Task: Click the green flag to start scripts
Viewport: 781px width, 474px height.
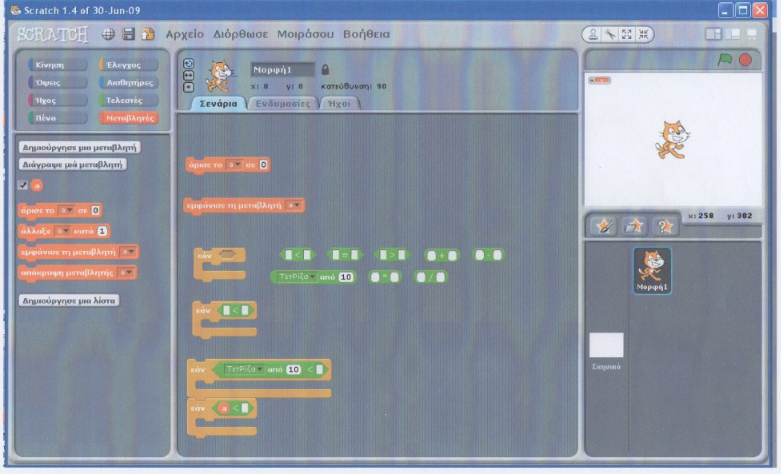Action: pos(725,60)
